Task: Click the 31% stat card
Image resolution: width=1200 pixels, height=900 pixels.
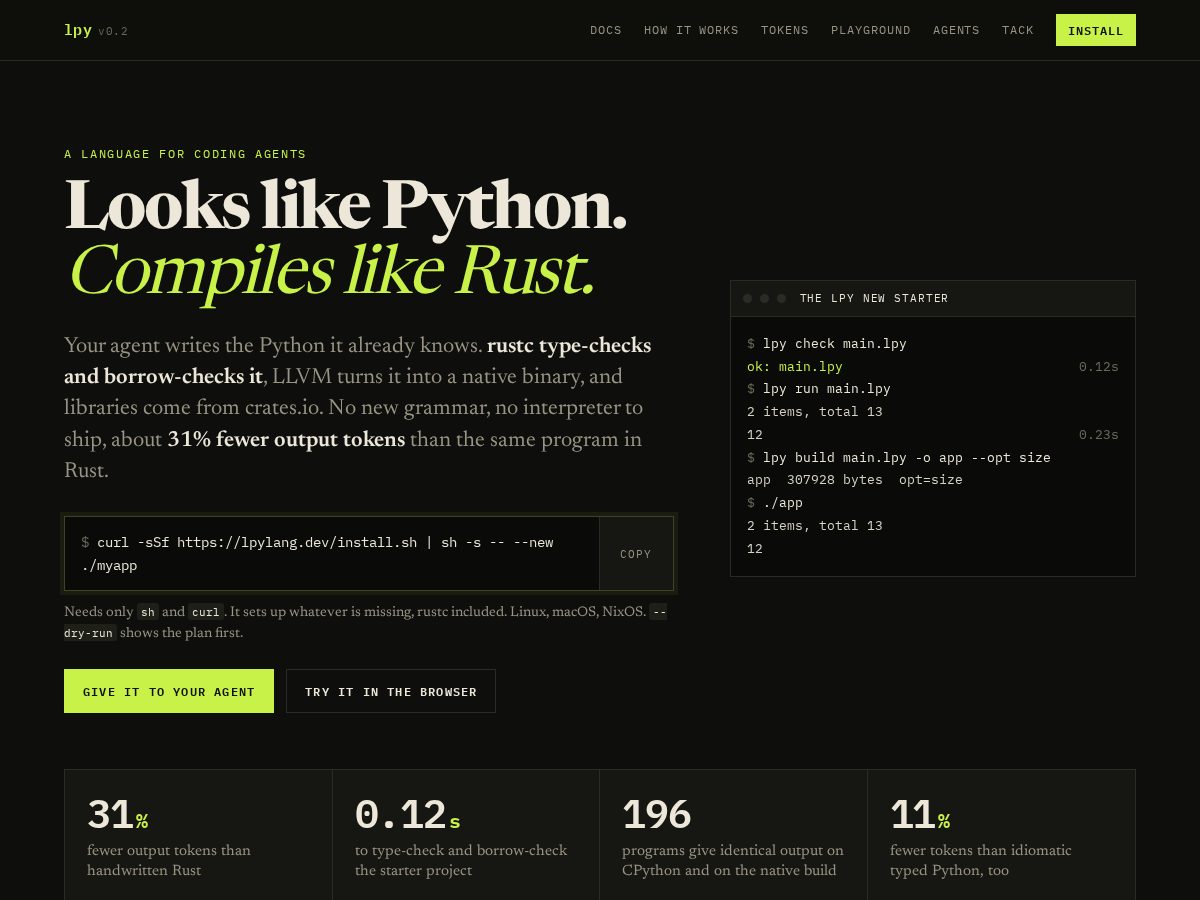Action: tap(198, 835)
